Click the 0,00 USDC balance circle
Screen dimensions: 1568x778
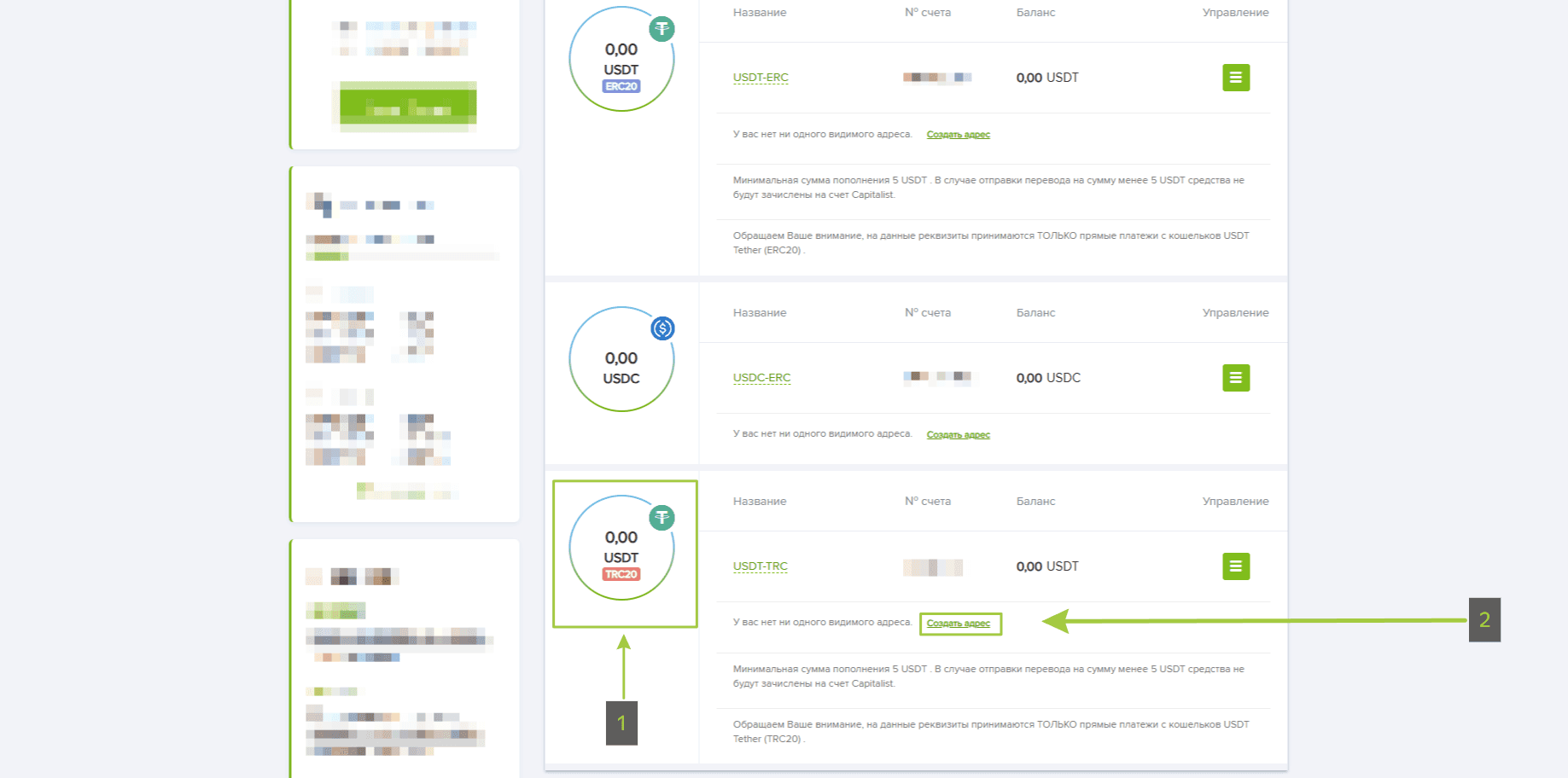tap(621, 359)
